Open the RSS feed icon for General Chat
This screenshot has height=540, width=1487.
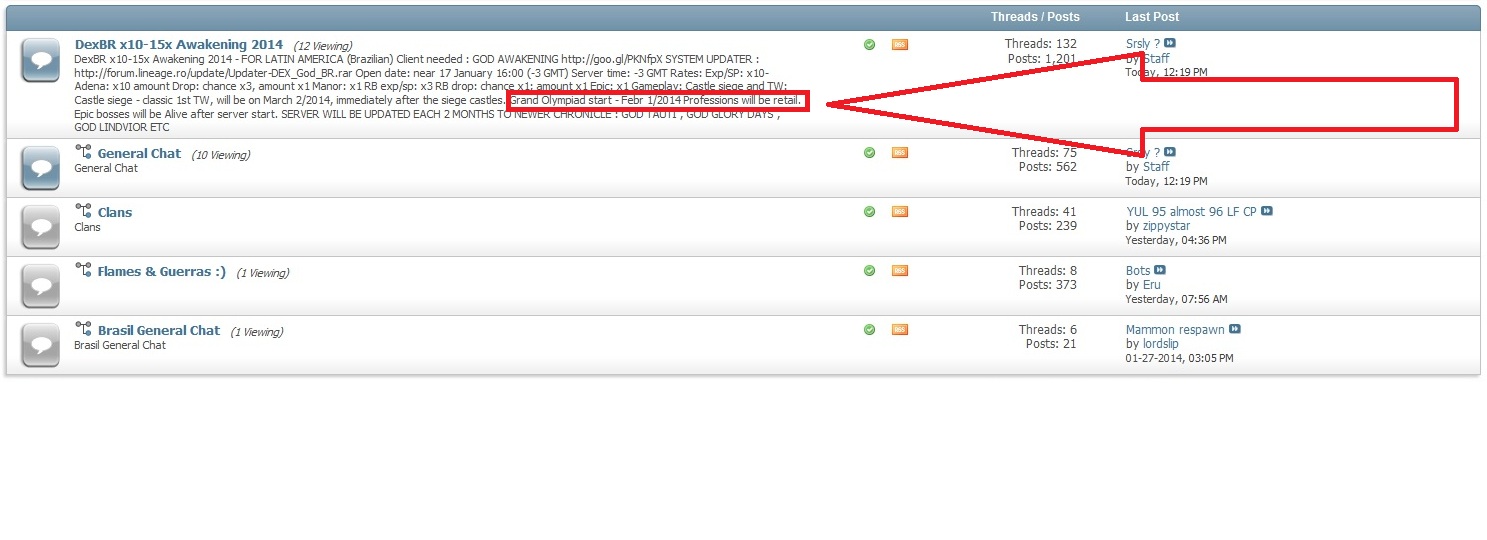coord(899,153)
